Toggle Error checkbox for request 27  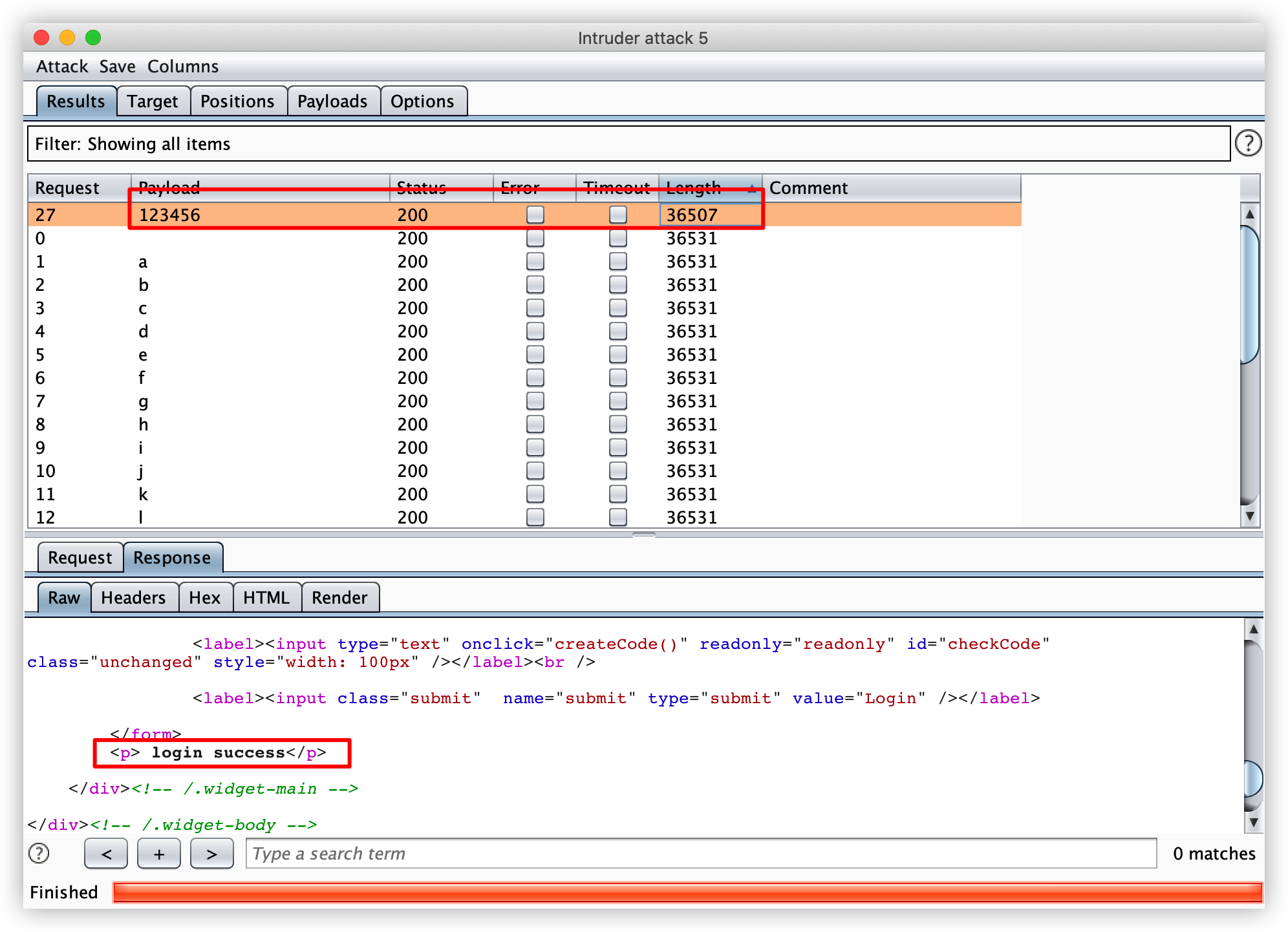click(x=535, y=215)
